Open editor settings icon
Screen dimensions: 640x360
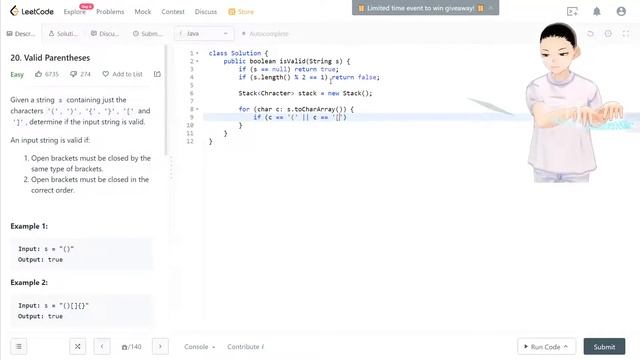(x=608, y=33)
